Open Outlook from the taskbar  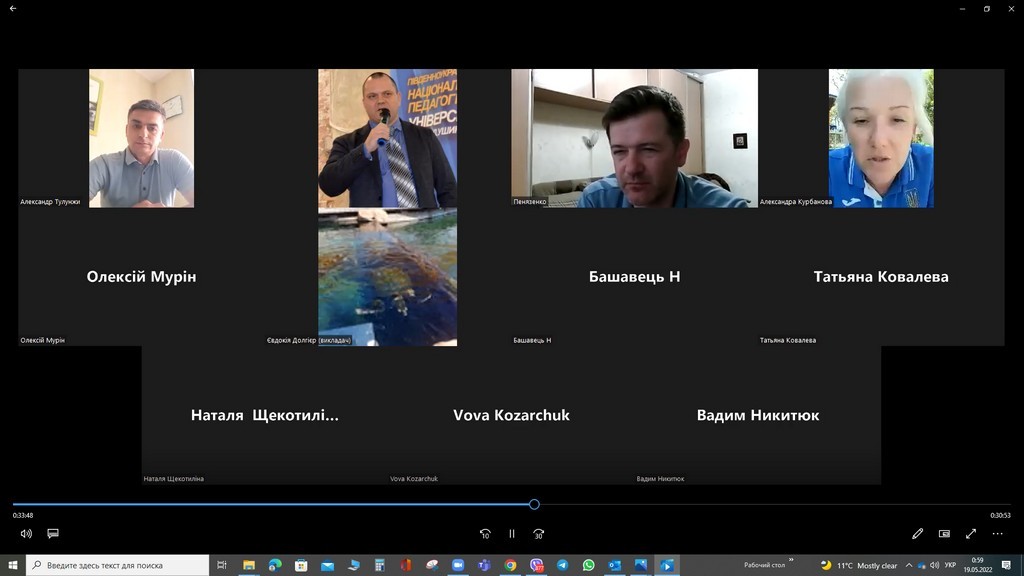click(615, 565)
